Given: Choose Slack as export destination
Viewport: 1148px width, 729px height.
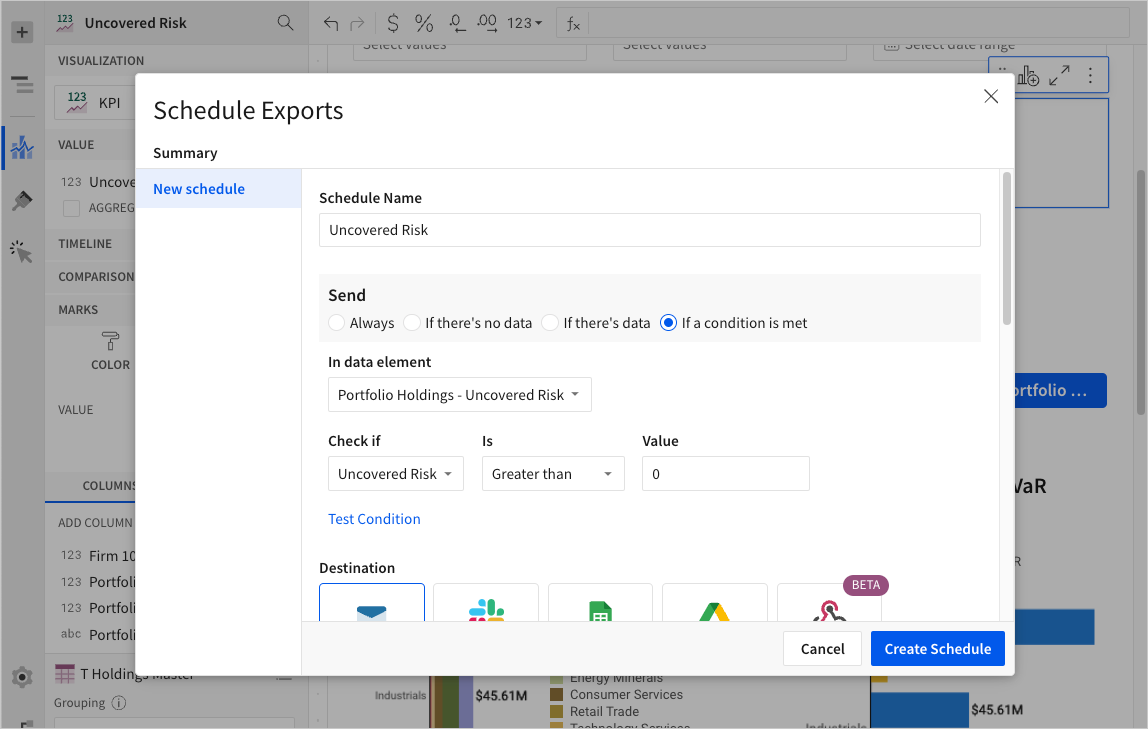Looking at the screenshot, I should tap(486, 606).
